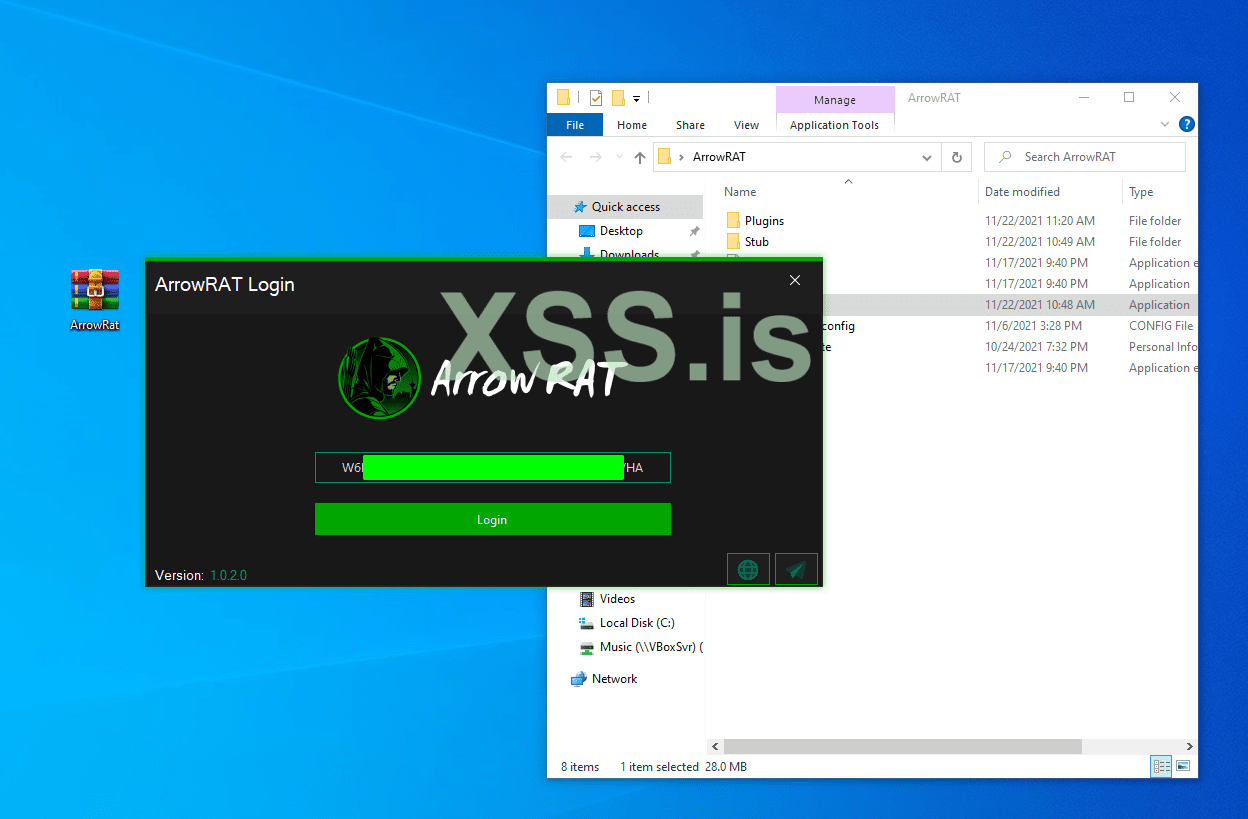Image resolution: width=1248 pixels, height=819 pixels.
Task: Select Local Disk (C:) in navigation pane
Action: 637,623
